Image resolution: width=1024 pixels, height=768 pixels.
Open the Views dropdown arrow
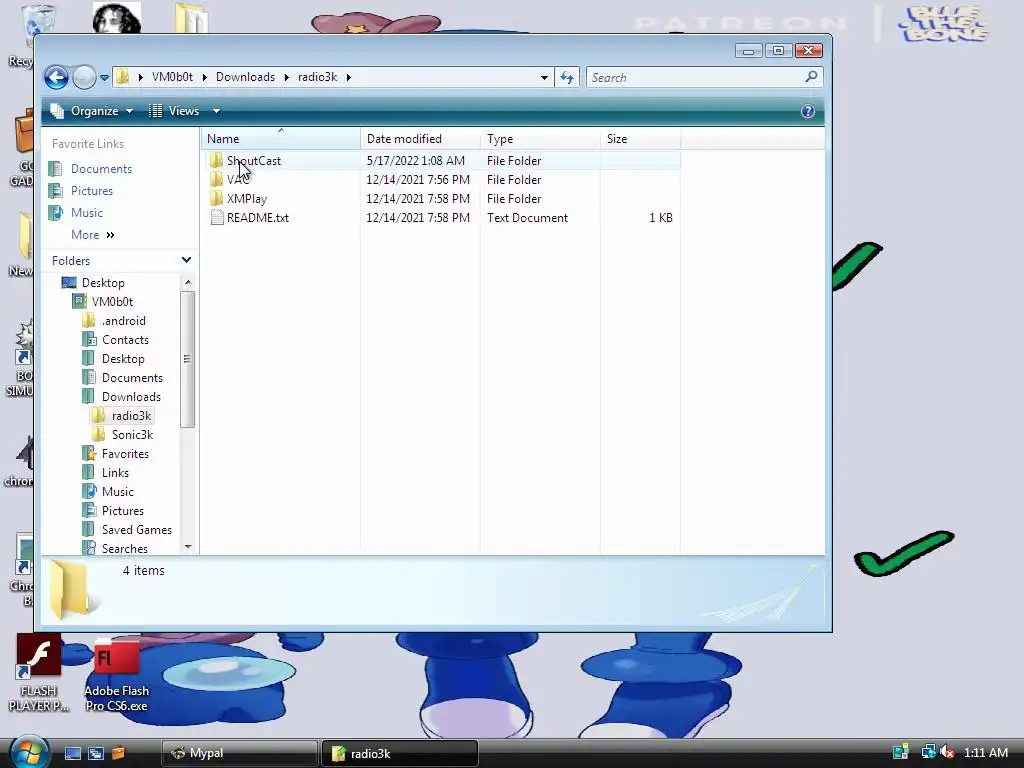click(x=216, y=111)
